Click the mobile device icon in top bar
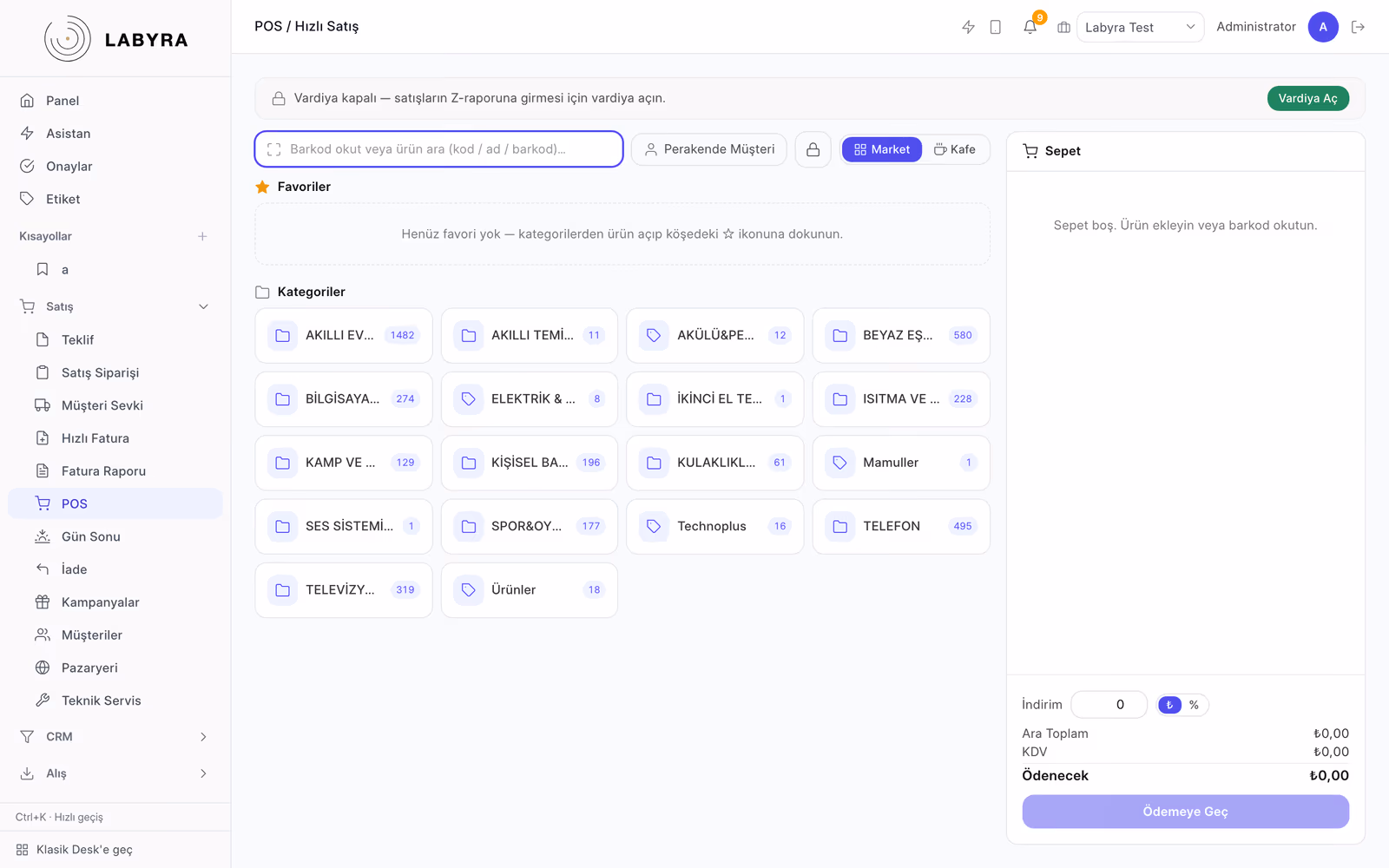The width and height of the screenshot is (1389, 868). coord(996,27)
